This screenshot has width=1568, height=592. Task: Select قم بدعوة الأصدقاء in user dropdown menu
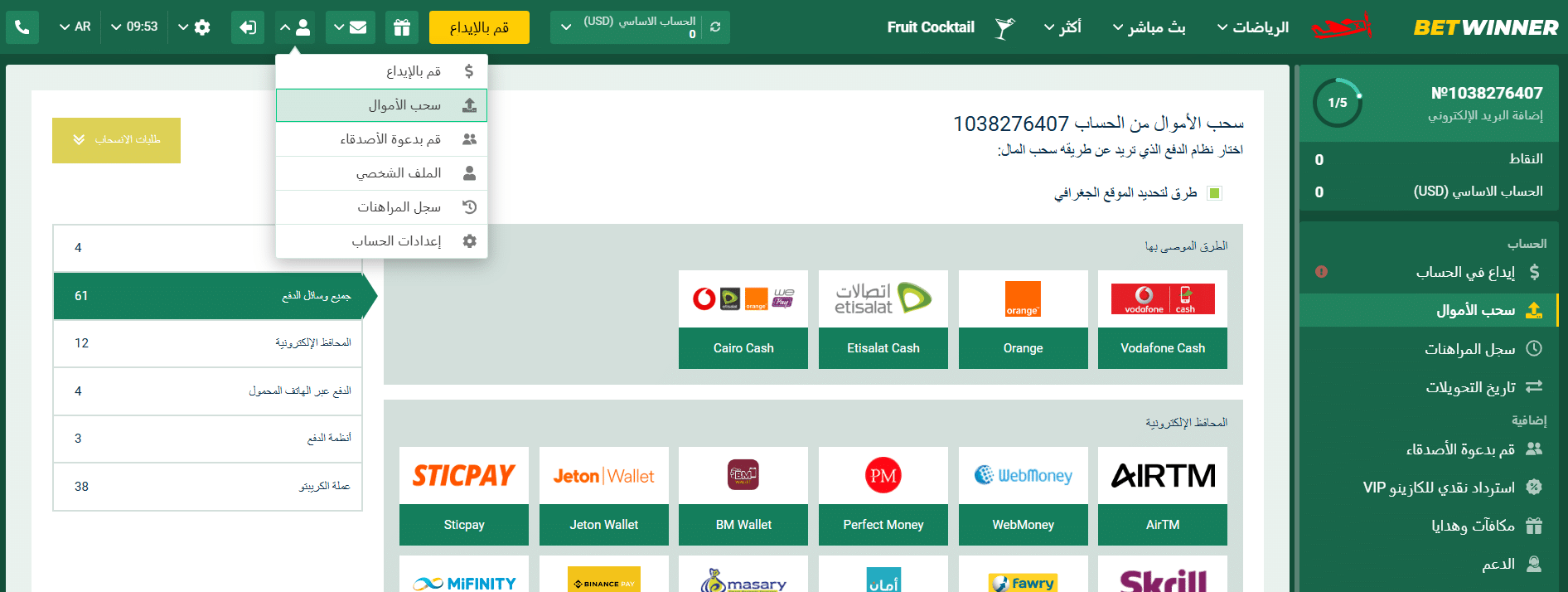pos(381,139)
